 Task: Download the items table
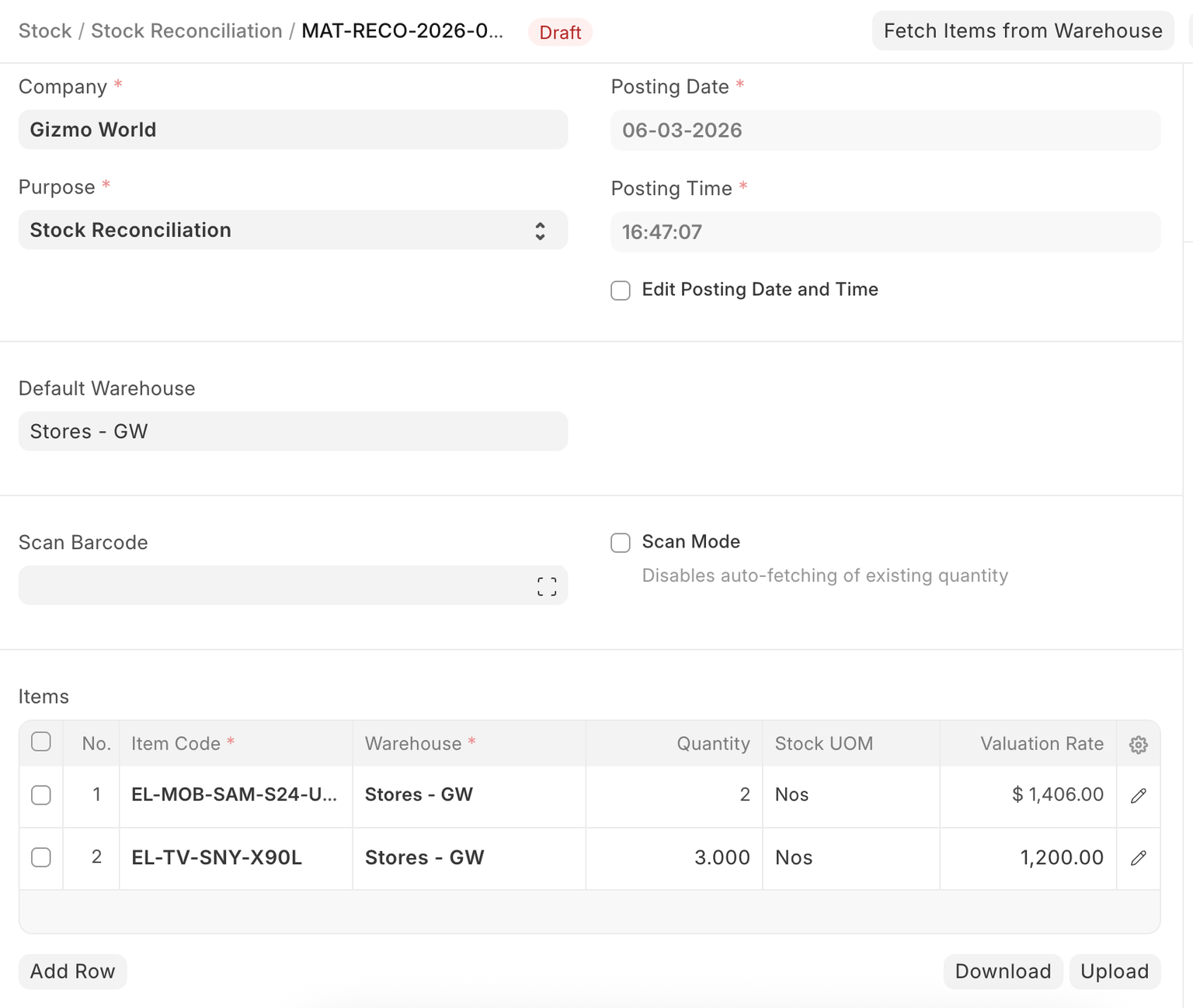pos(1002,972)
